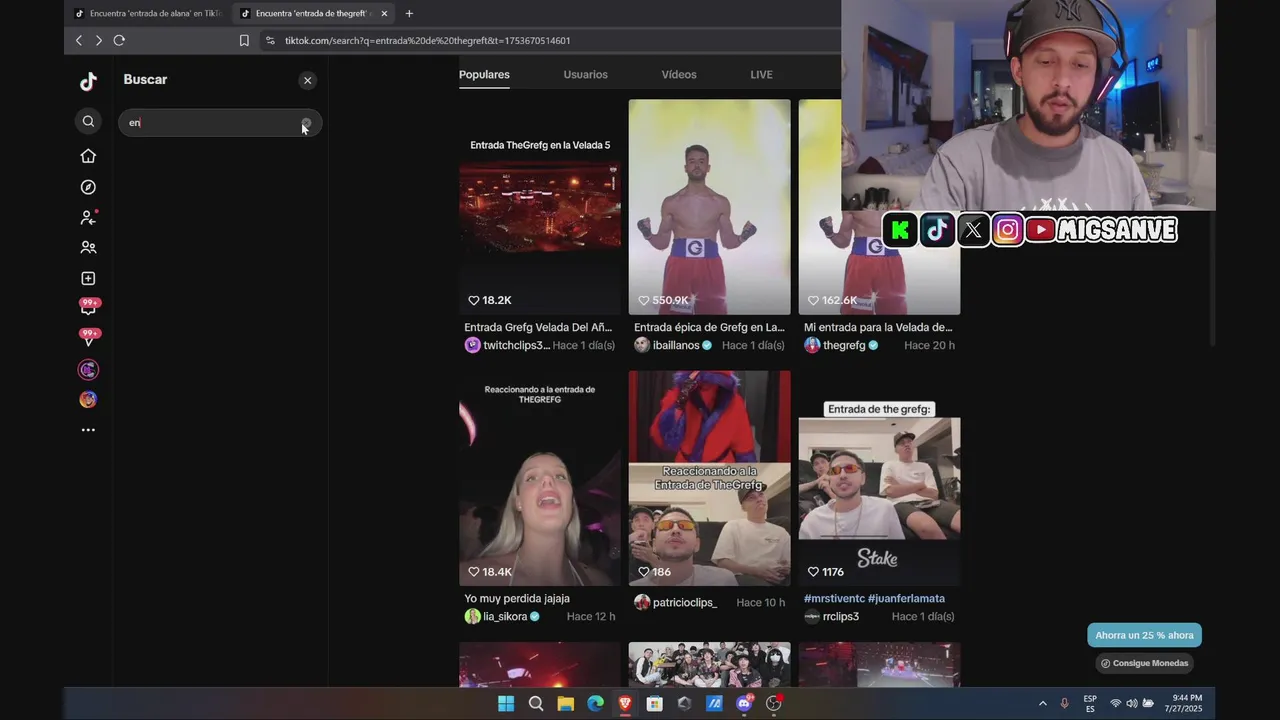Reload the page
The width and height of the screenshot is (1280, 720).
click(119, 40)
